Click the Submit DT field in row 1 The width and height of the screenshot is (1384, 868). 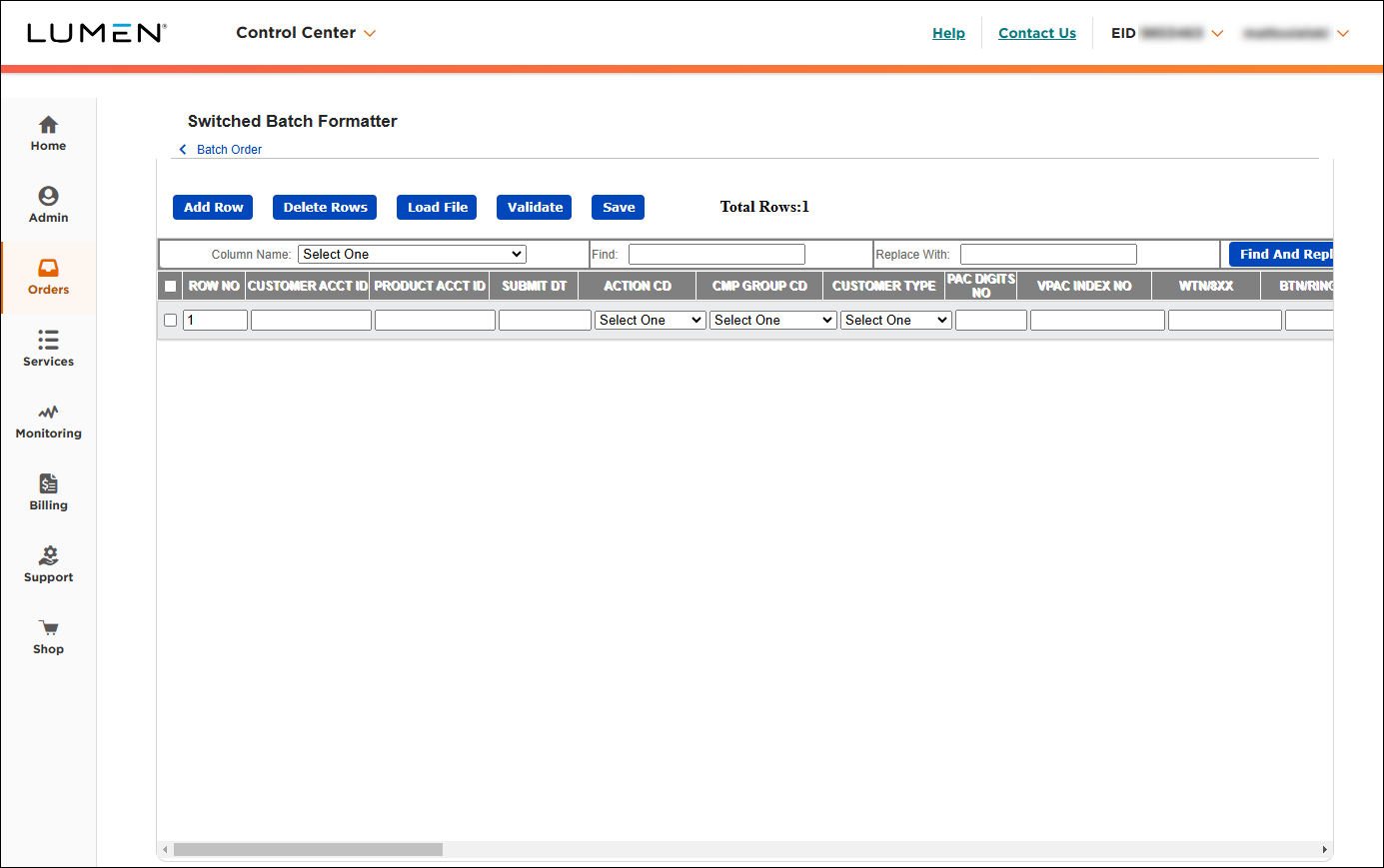pos(545,321)
